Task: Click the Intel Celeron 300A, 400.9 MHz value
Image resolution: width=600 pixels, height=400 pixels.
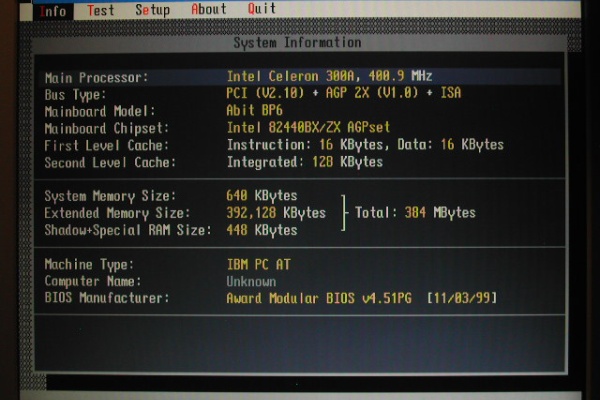Action: point(329,76)
